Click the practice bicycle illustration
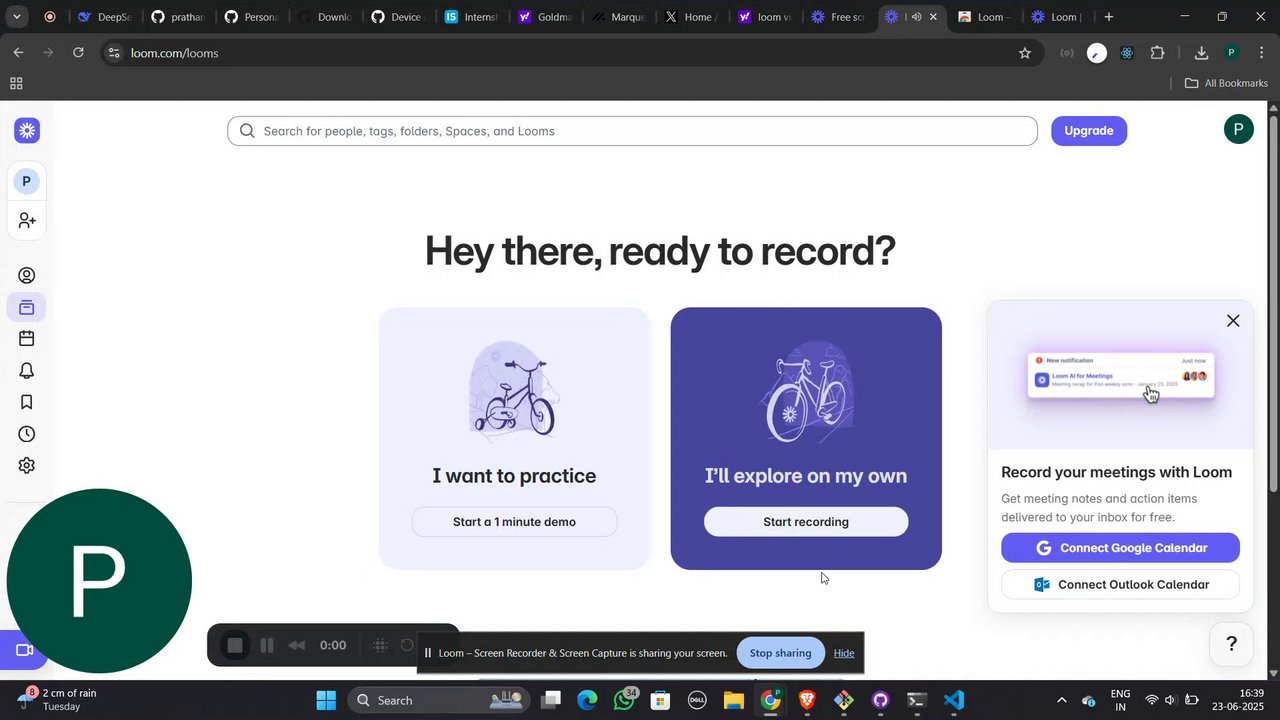Viewport: 1280px width, 720px height. [x=513, y=391]
